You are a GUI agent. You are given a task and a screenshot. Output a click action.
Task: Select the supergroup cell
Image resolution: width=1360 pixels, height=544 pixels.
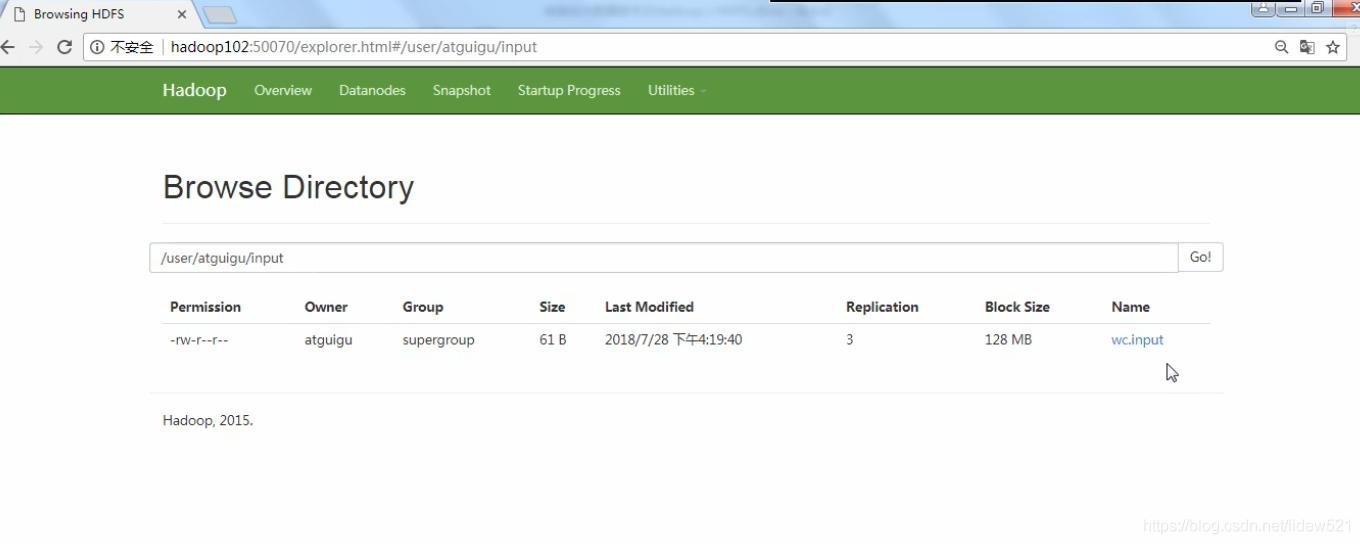pos(438,340)
